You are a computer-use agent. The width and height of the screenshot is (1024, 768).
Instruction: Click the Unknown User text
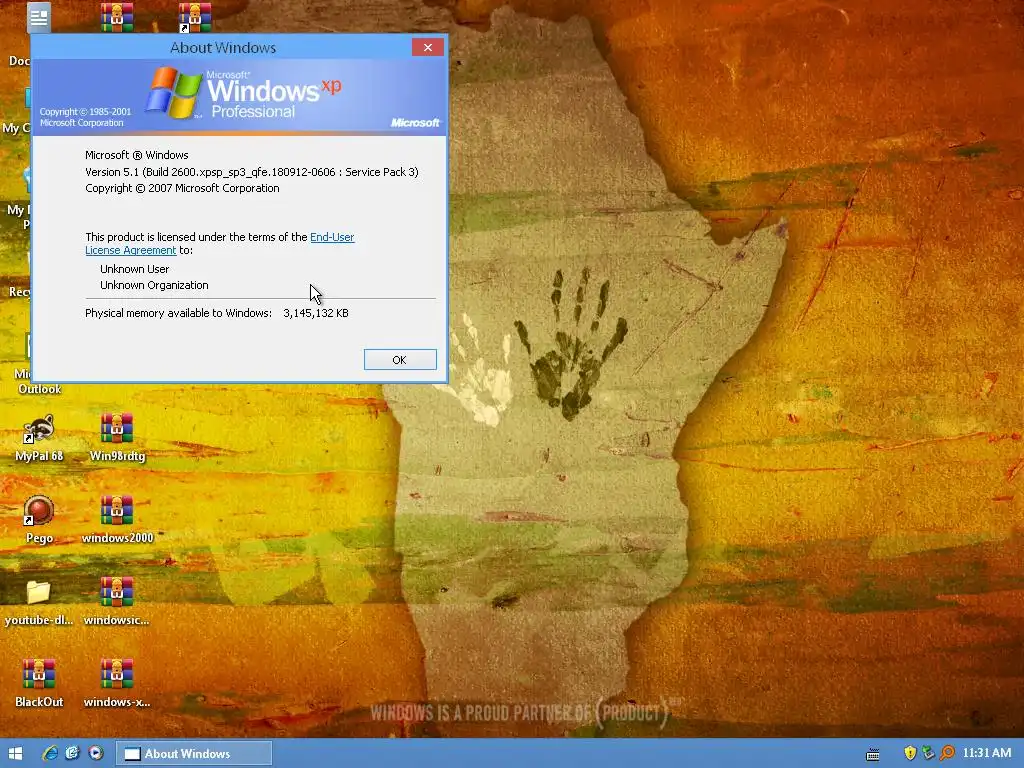[135, 269]
